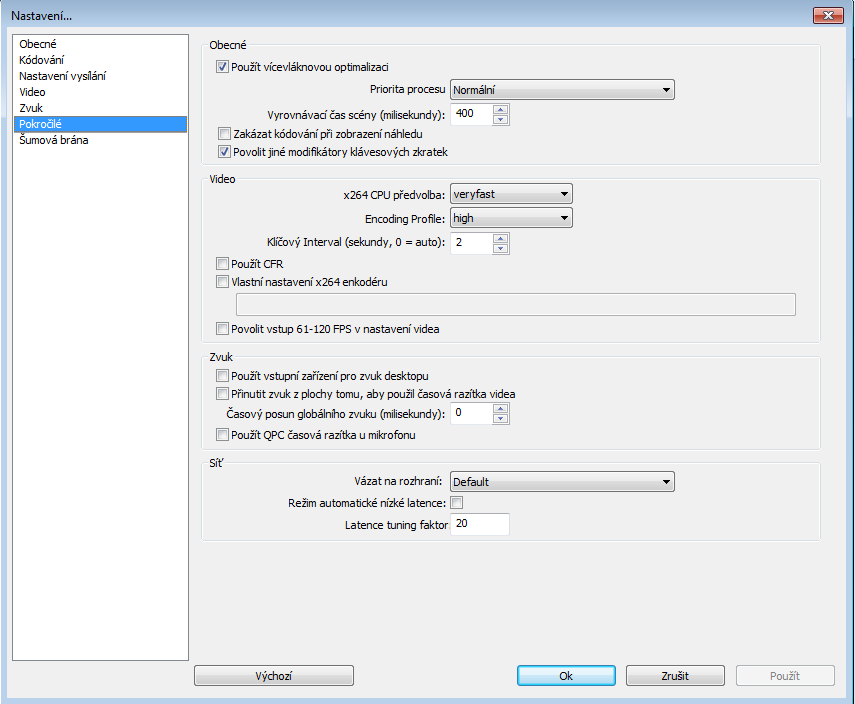Screen dimensions: 855x704
Task: Enable Použít QPC časová razítka u mikrofonu
Action: [x=222, y=435]
